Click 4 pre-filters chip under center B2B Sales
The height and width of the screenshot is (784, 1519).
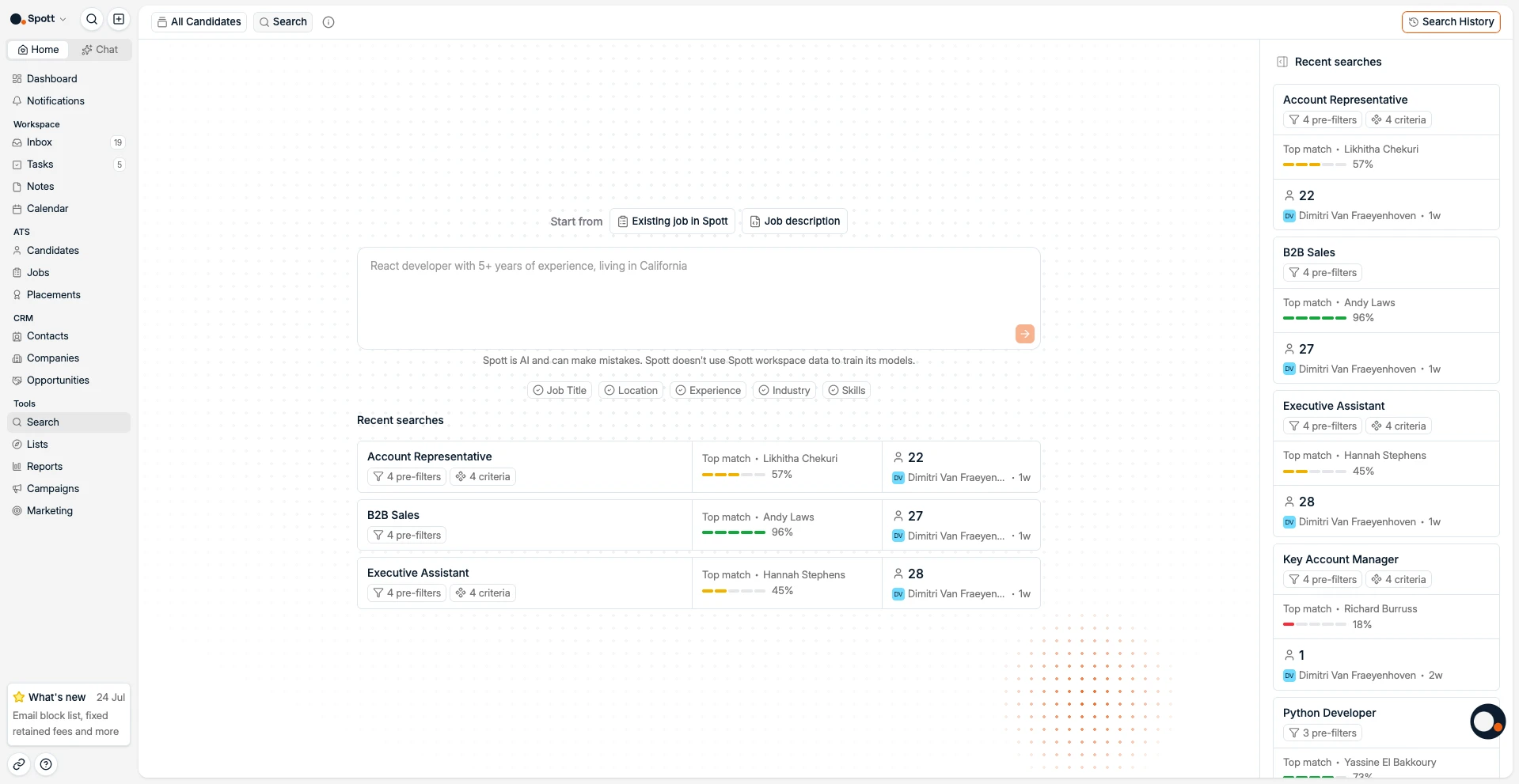[x=407, y=536]
